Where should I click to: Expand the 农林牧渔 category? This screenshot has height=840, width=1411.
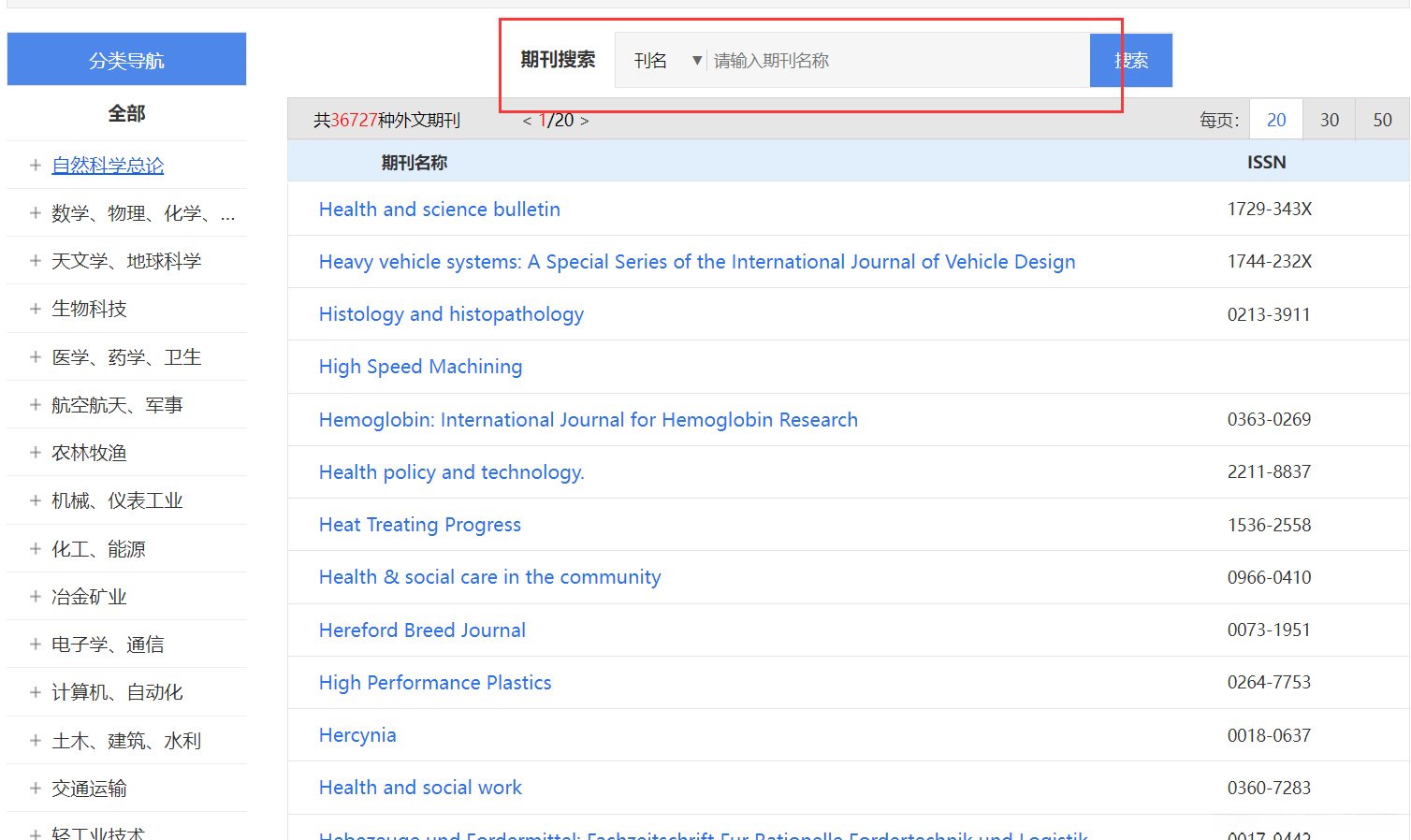pyautogui.click(x=35, y=453)
